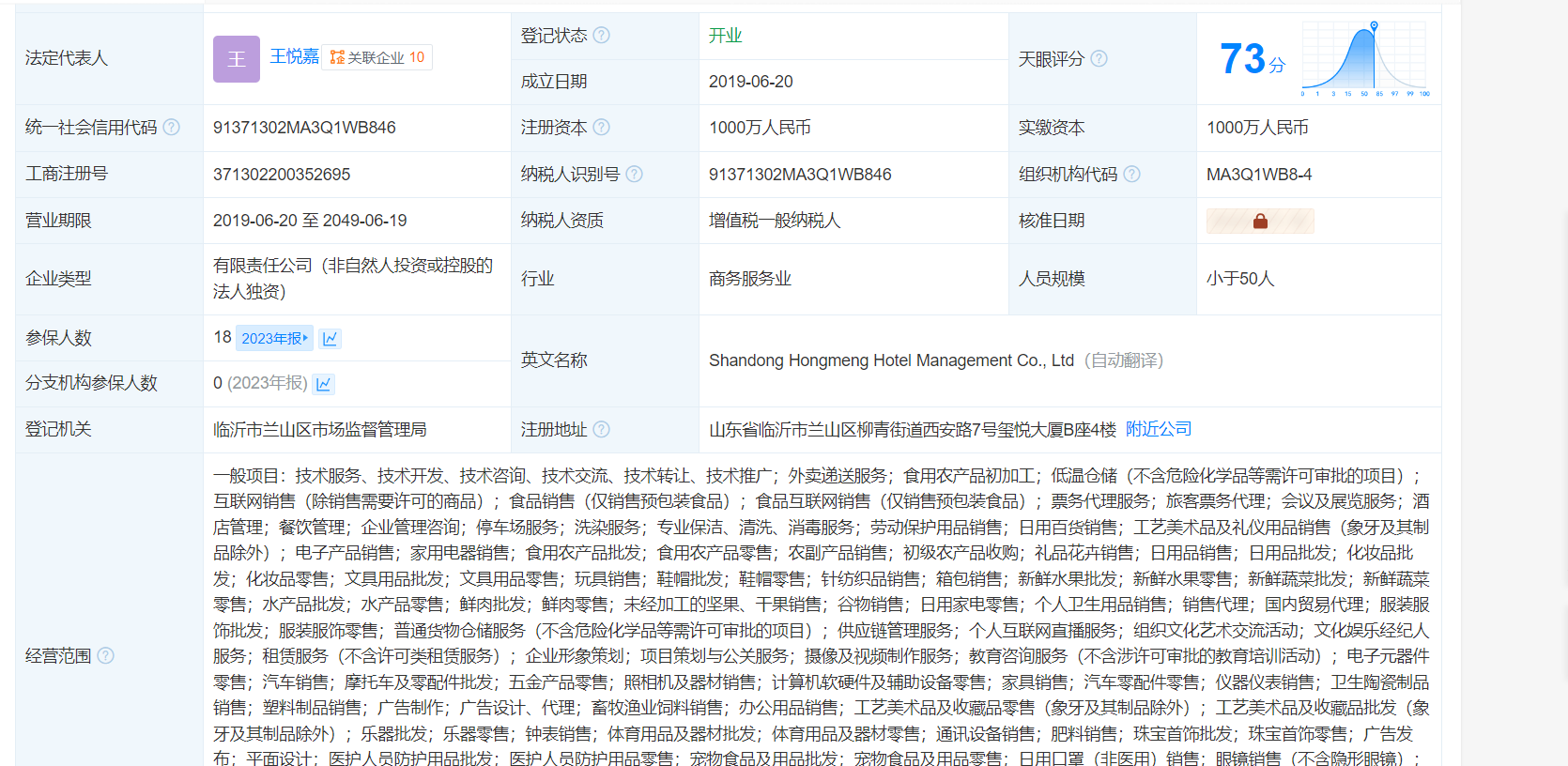Click help icon next to 注册地址
The height and width of the screenshot is (766, 1568).
pos(602,429)
